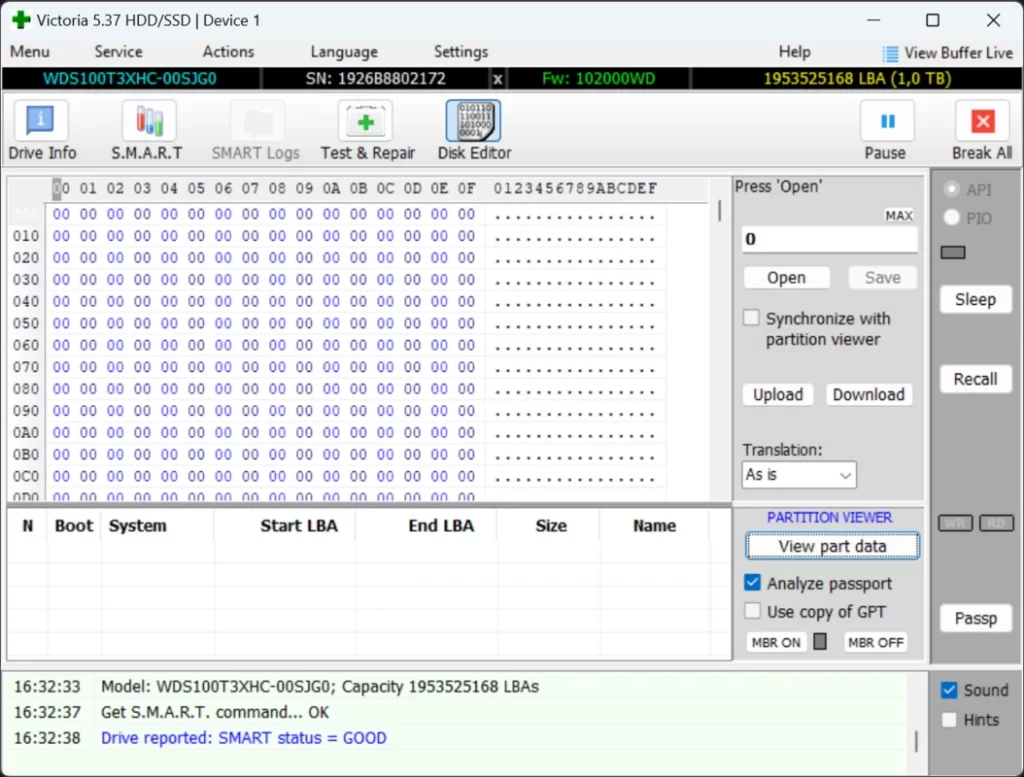Click the View part data button

[x=832, y=546]
